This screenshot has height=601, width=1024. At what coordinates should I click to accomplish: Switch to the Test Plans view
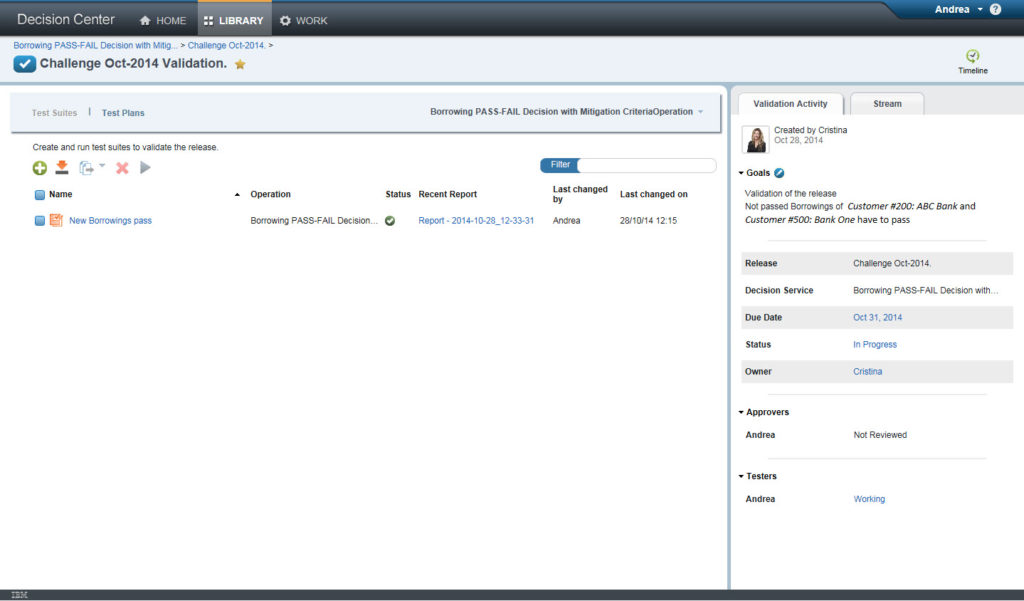pos(123,113)
